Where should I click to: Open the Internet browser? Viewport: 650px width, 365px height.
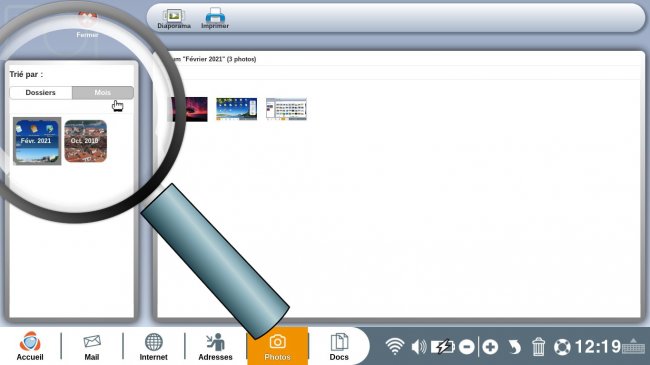[x=153, y=347]
